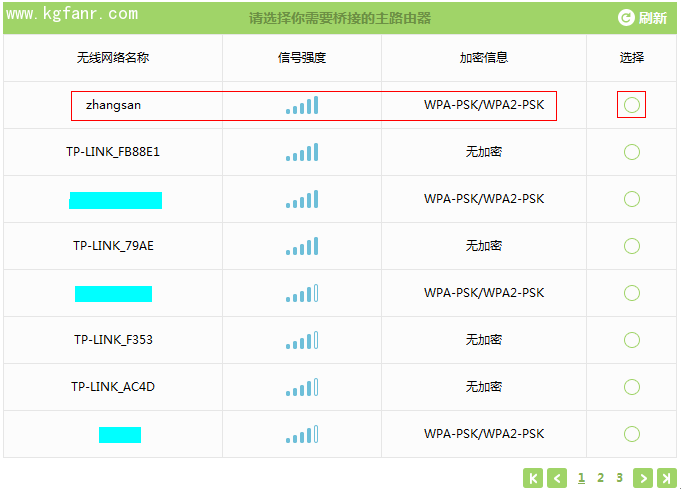Click signal bars for TP-LINK_AC4D

(x=302, y=387)
